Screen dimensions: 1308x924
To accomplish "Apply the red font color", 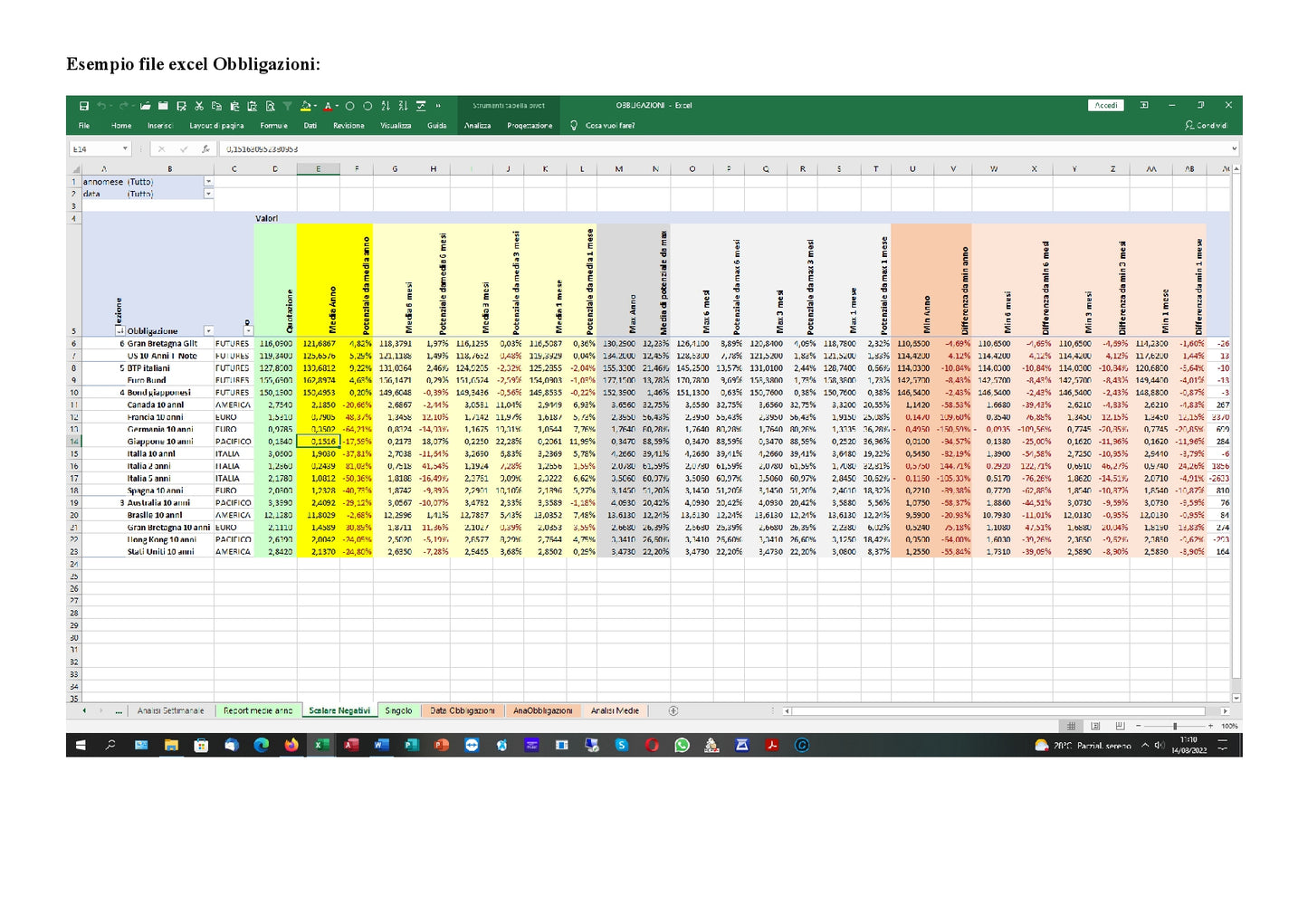I will [x=328, y=106].
